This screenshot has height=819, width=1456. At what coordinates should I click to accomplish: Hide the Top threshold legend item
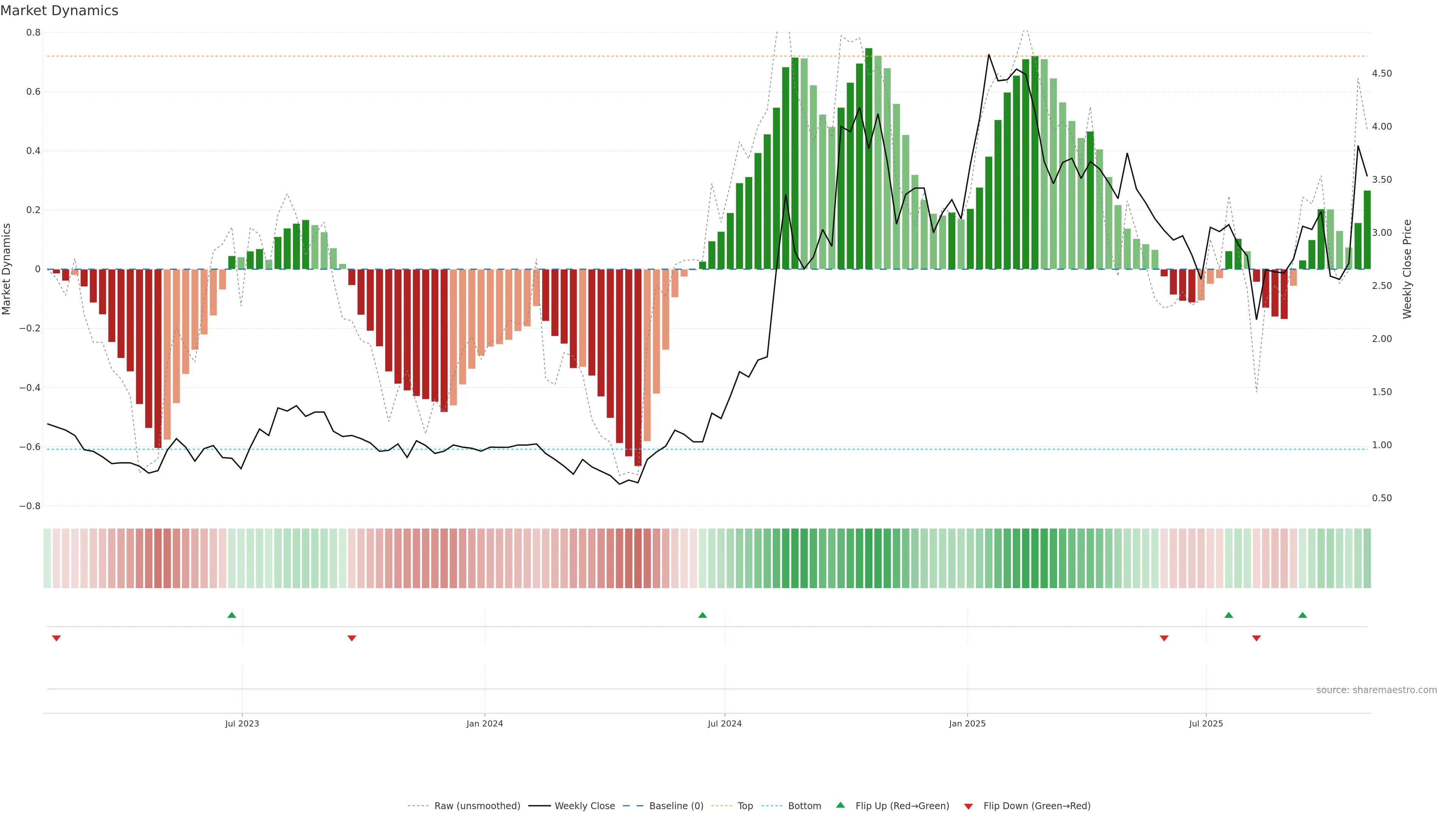point(745,806)
